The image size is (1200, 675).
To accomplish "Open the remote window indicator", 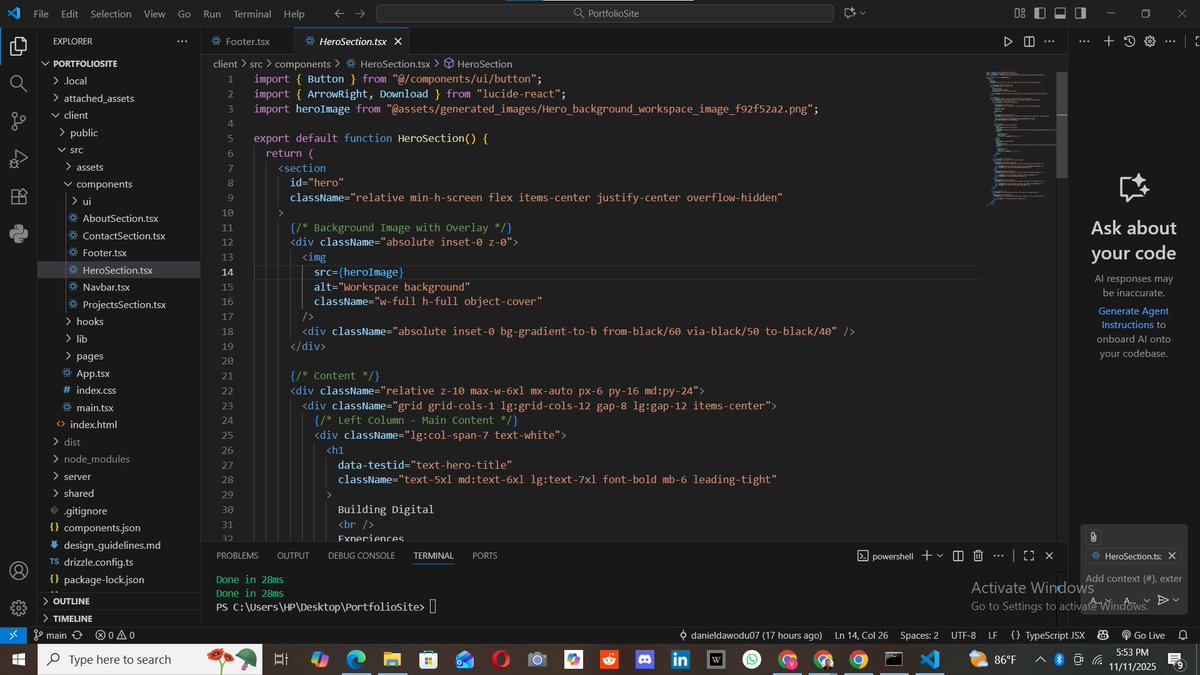I will (12, 635).
